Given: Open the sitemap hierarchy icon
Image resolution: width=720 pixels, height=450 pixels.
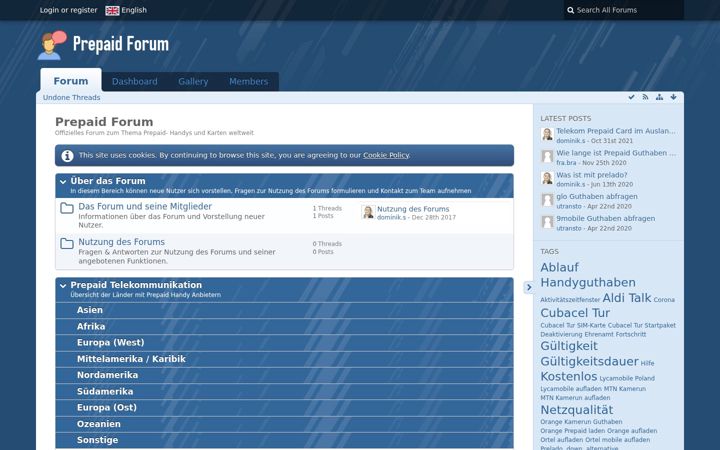Looking at the screenshot, I should tap(659, 97).
